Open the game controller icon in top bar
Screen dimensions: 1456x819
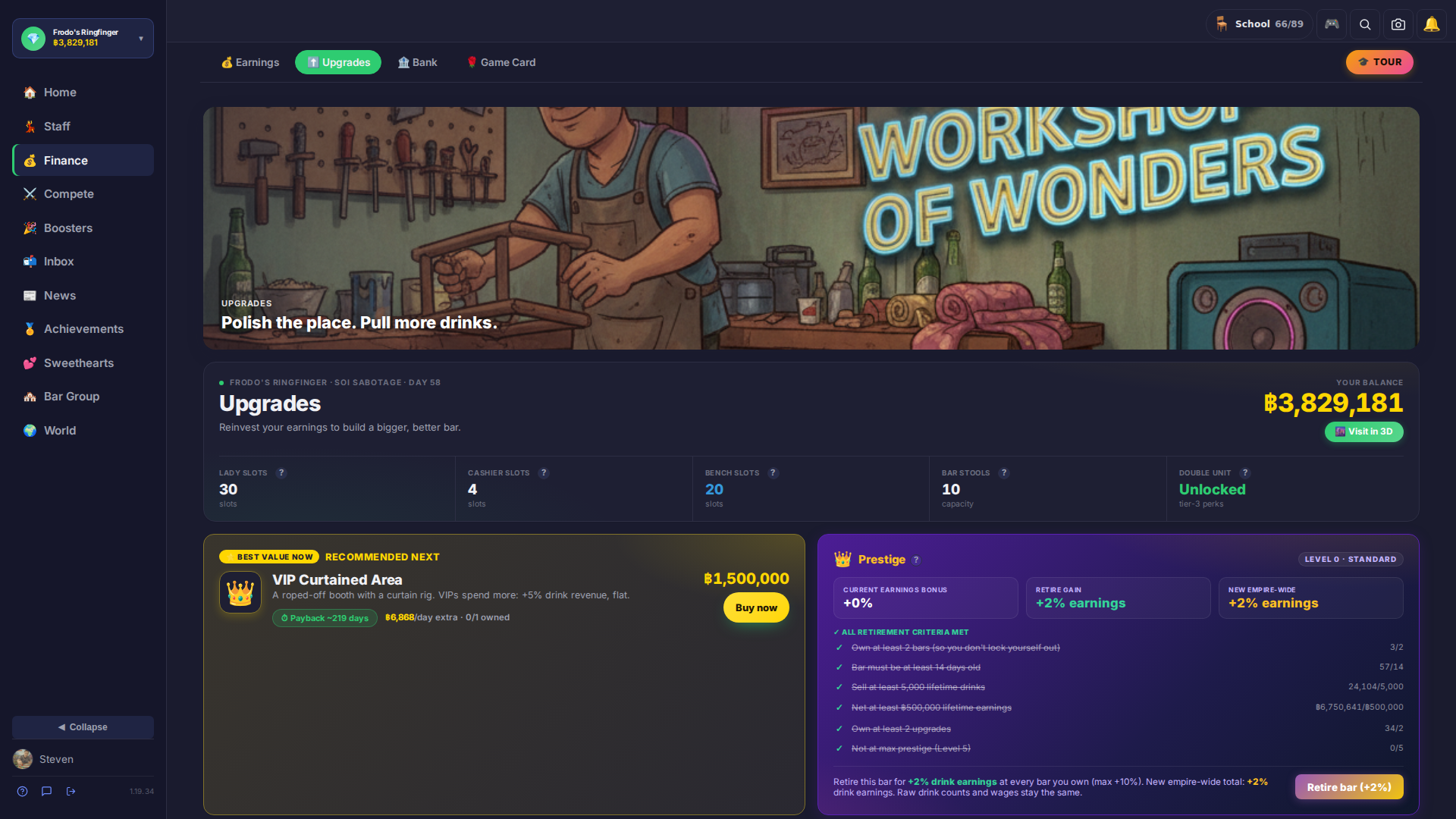pos(1332,24)
